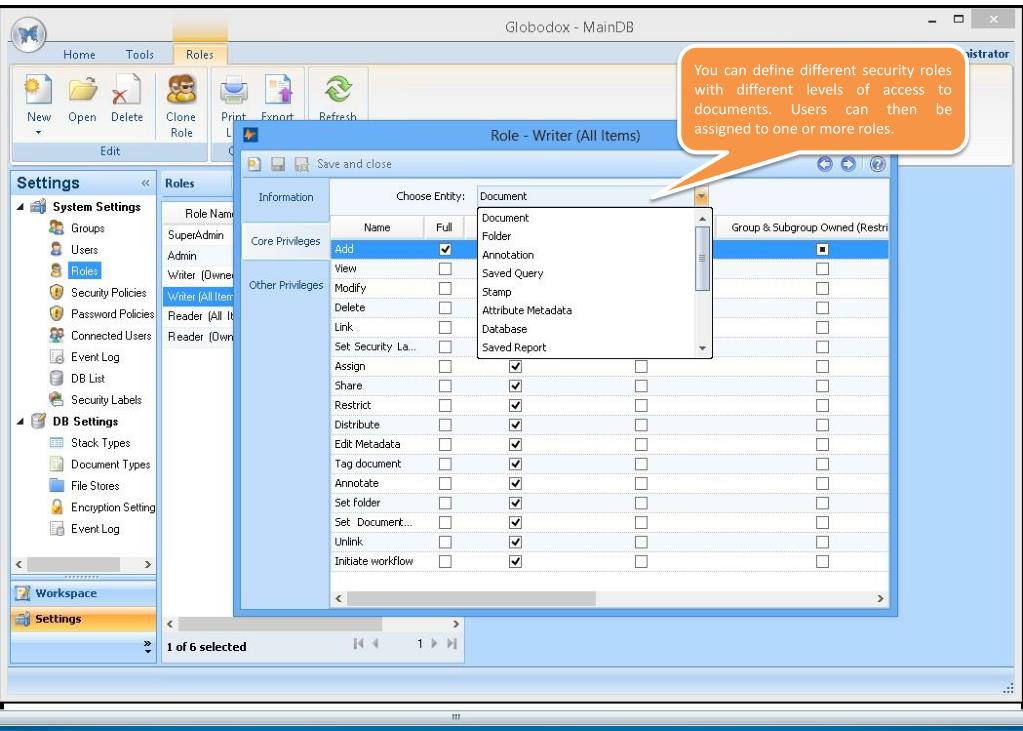Click the Settings tree horizontal scrollbar
Screen dimensions: 1023x731
pos(73,565)
